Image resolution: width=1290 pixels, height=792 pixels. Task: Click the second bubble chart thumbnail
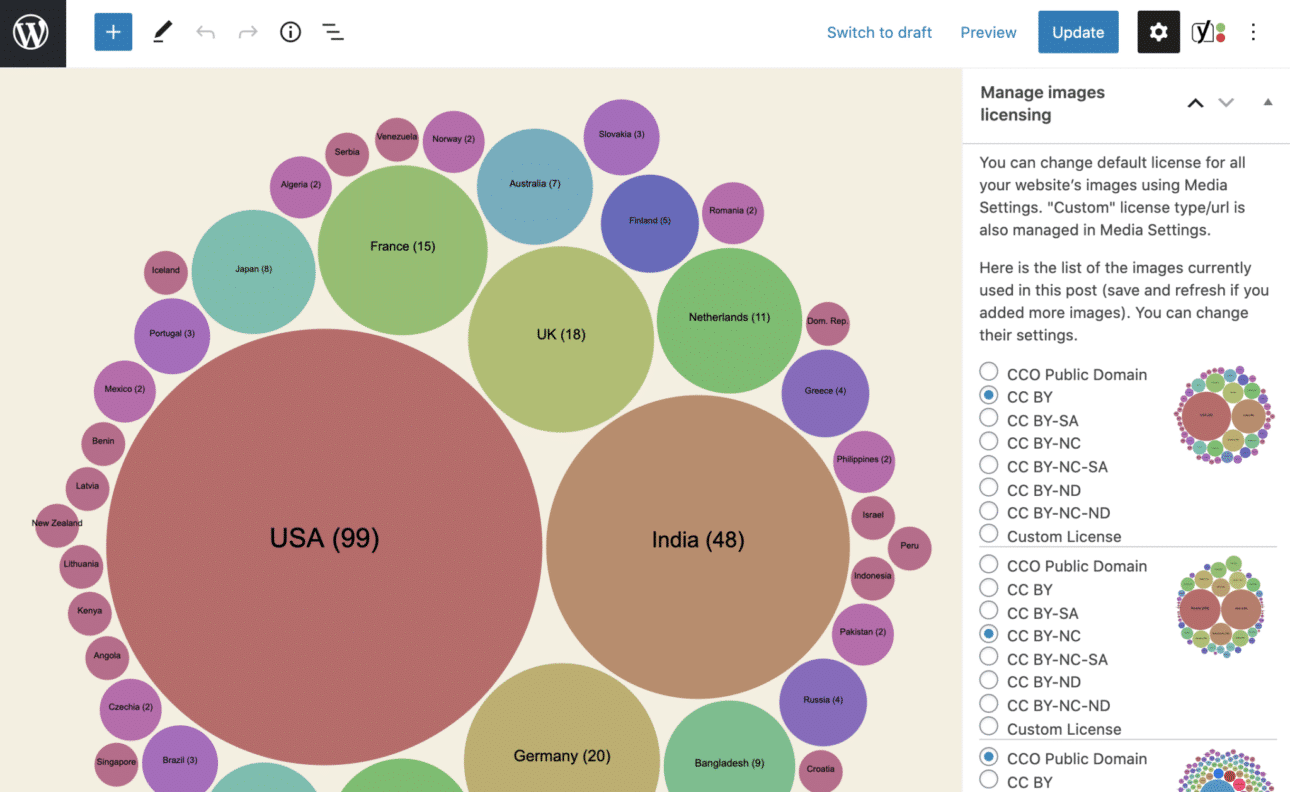pyautogui.click(x=1221, y=606)
